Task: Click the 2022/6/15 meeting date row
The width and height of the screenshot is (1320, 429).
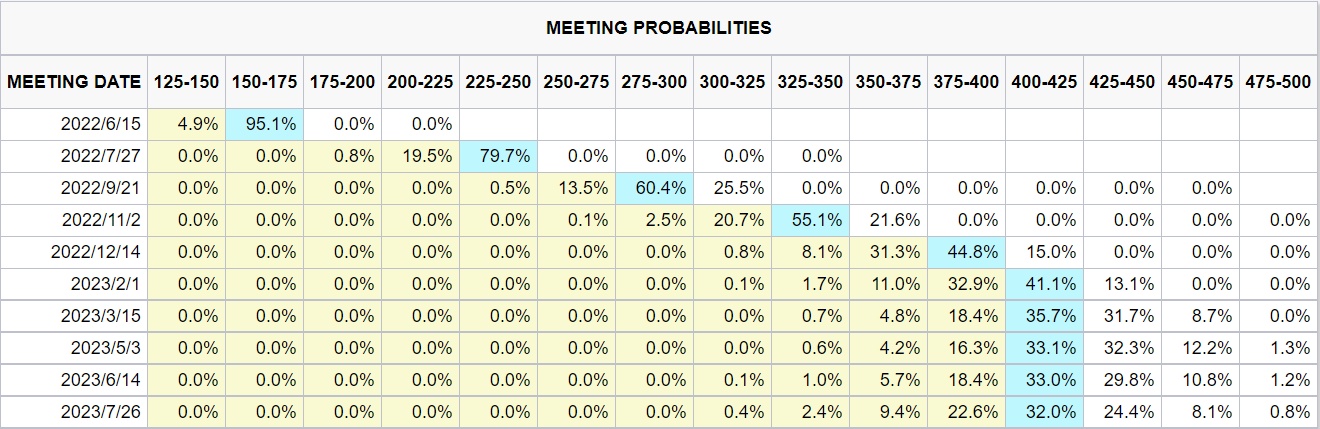Action: tap(98, 124)
